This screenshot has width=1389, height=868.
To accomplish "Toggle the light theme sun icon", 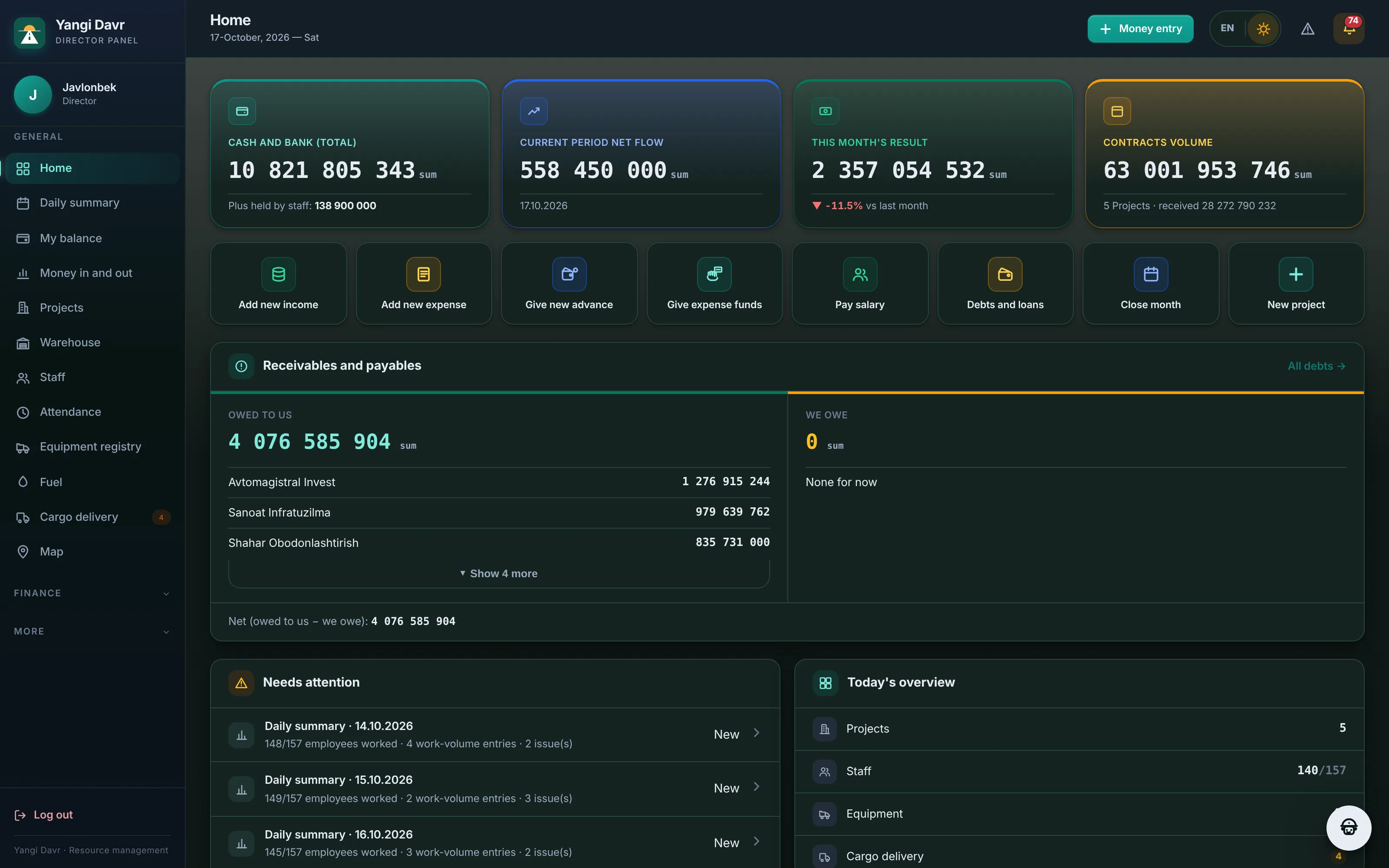I will [1263, 29].
